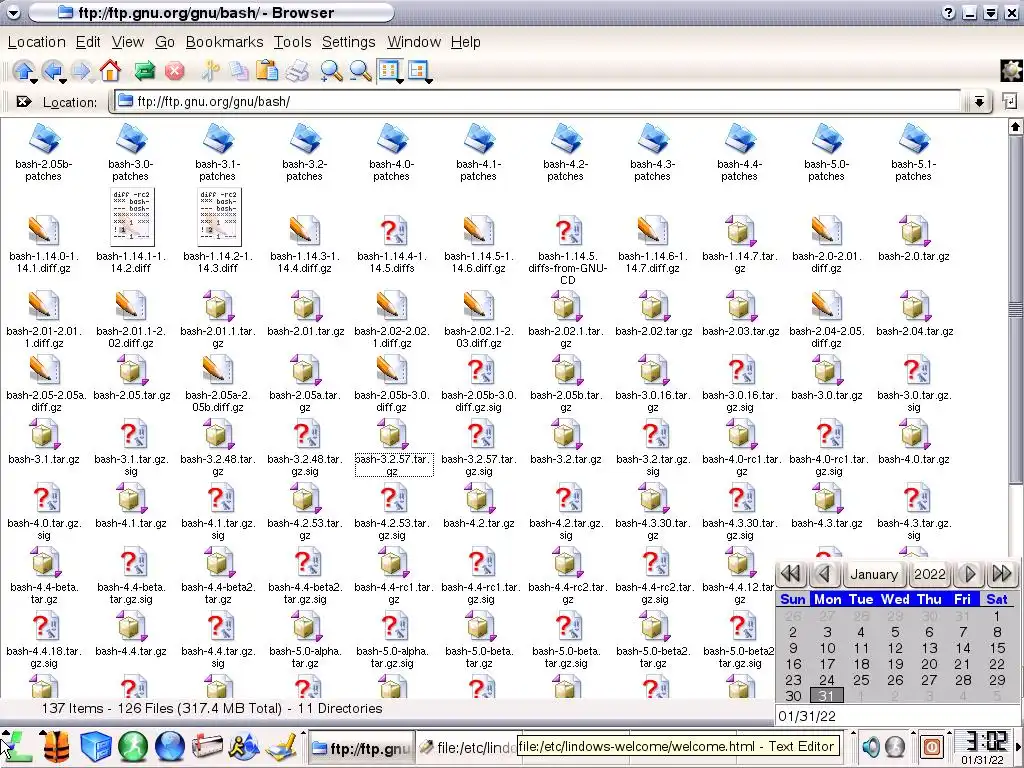Paste with the clipboard icon
The height and width of the screenshot is (768, 1024).
coord(267,70)
